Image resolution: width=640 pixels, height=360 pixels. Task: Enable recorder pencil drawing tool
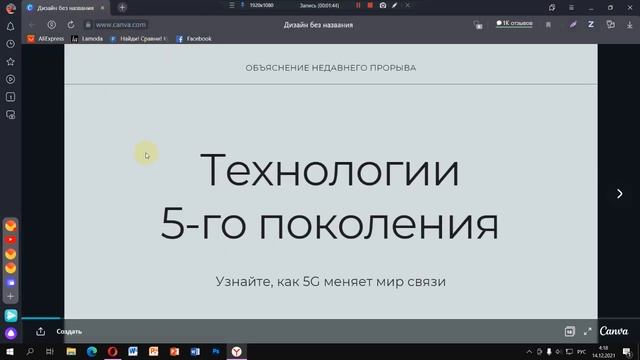[x=395, y=5]
